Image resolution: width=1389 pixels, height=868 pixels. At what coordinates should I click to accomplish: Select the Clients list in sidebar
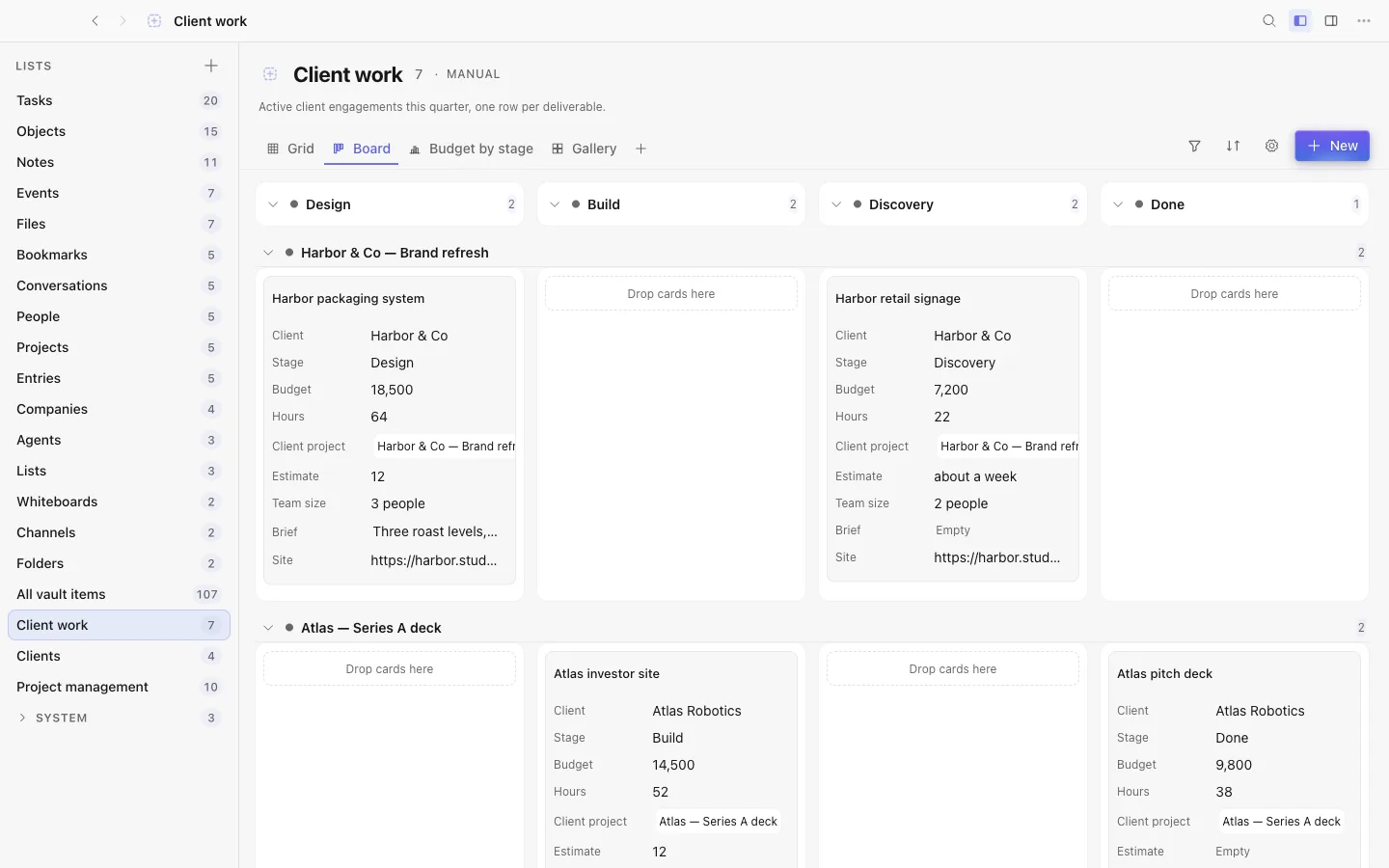click(119, 656)
